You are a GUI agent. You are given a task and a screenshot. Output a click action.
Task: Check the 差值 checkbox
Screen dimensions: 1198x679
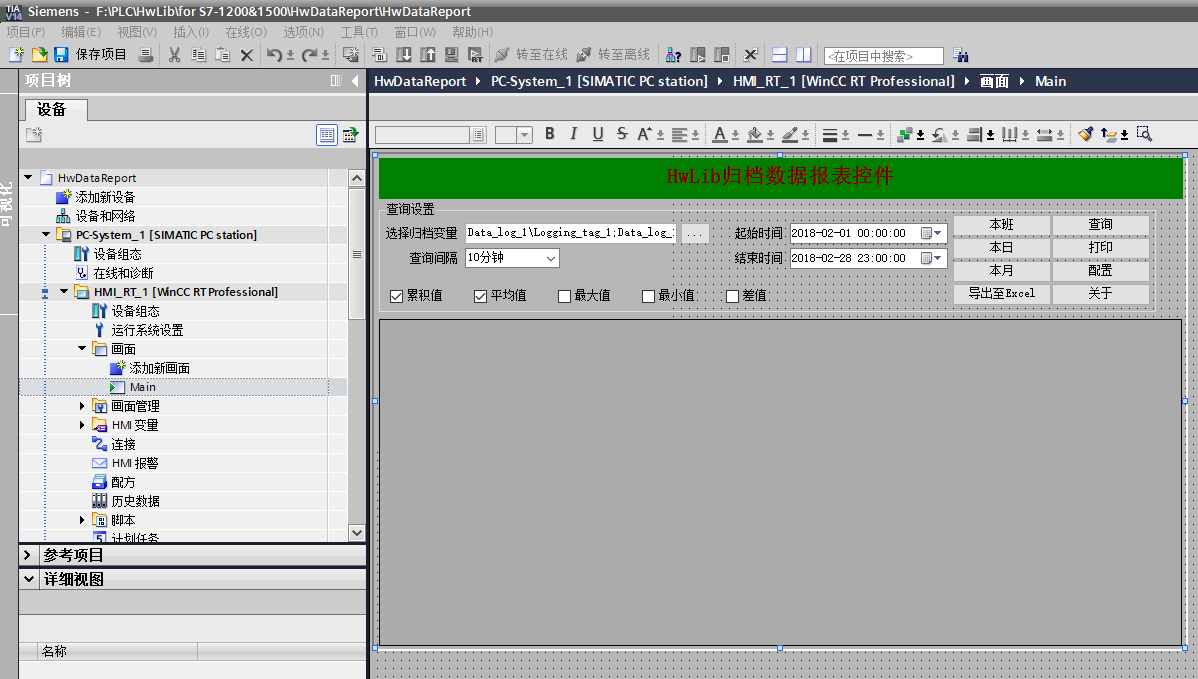(732, 296)
